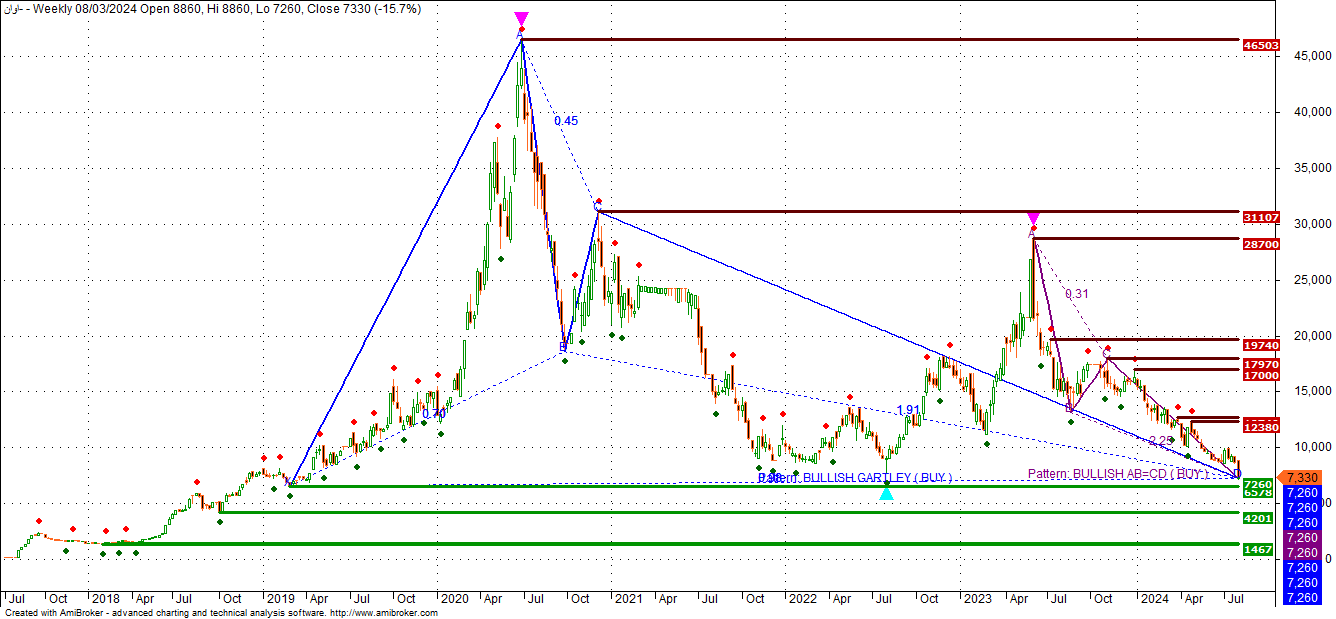
Task: Select the blue point D marker
Action: coord(1237,473)
